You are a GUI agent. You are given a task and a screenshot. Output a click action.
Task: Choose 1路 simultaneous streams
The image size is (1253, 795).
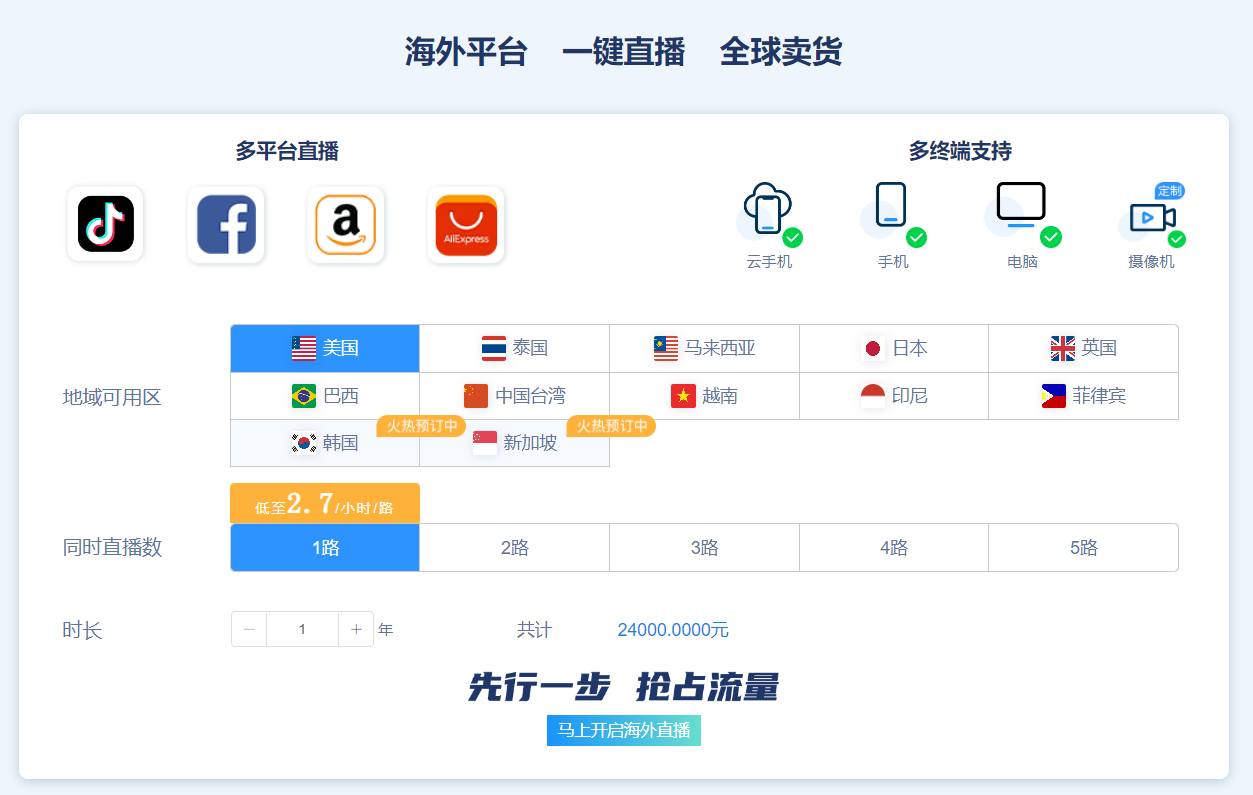(x=325, y=548)
